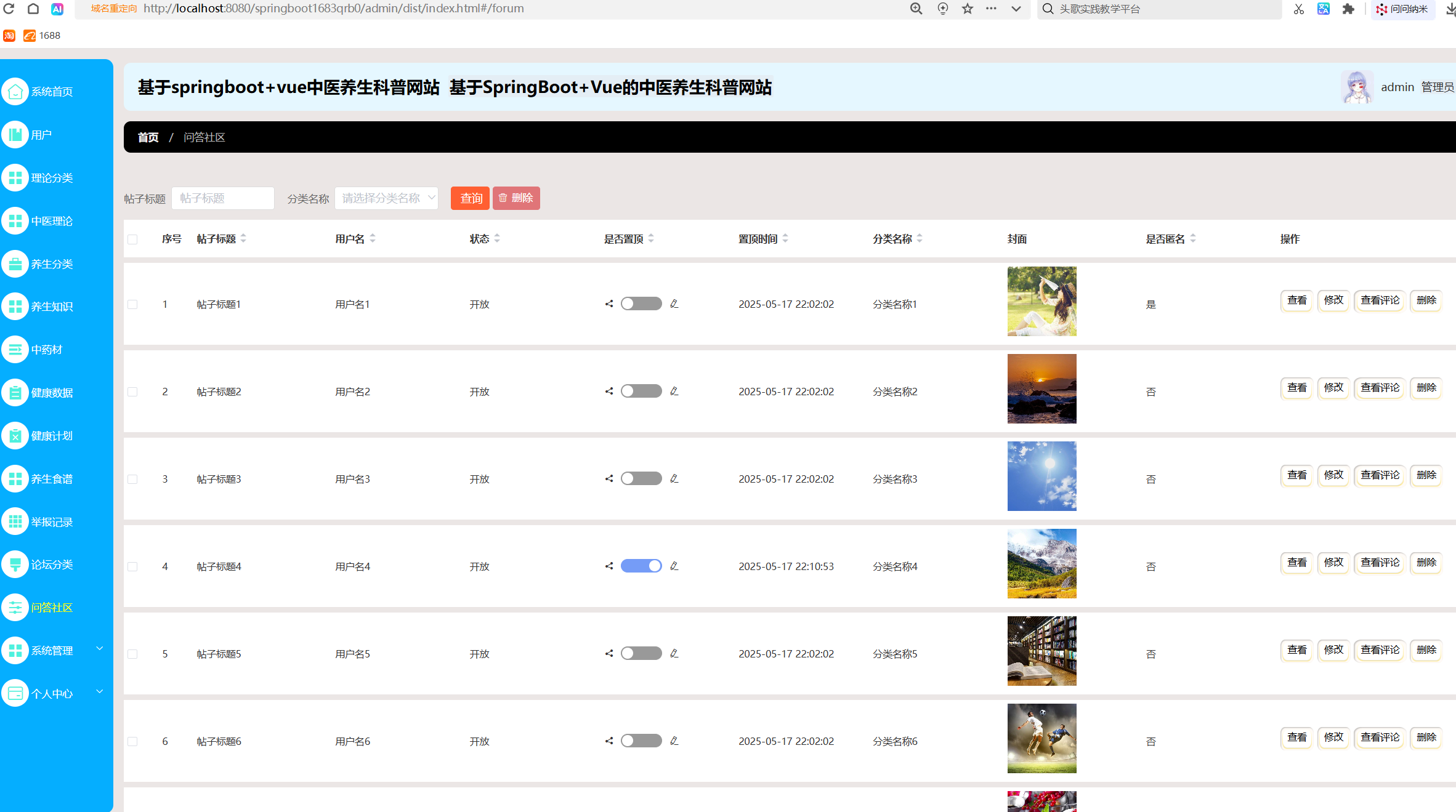Open the 分类名称 category dropdown
The width and height of the screenshot is (1456, 812).
click(386, 198)
